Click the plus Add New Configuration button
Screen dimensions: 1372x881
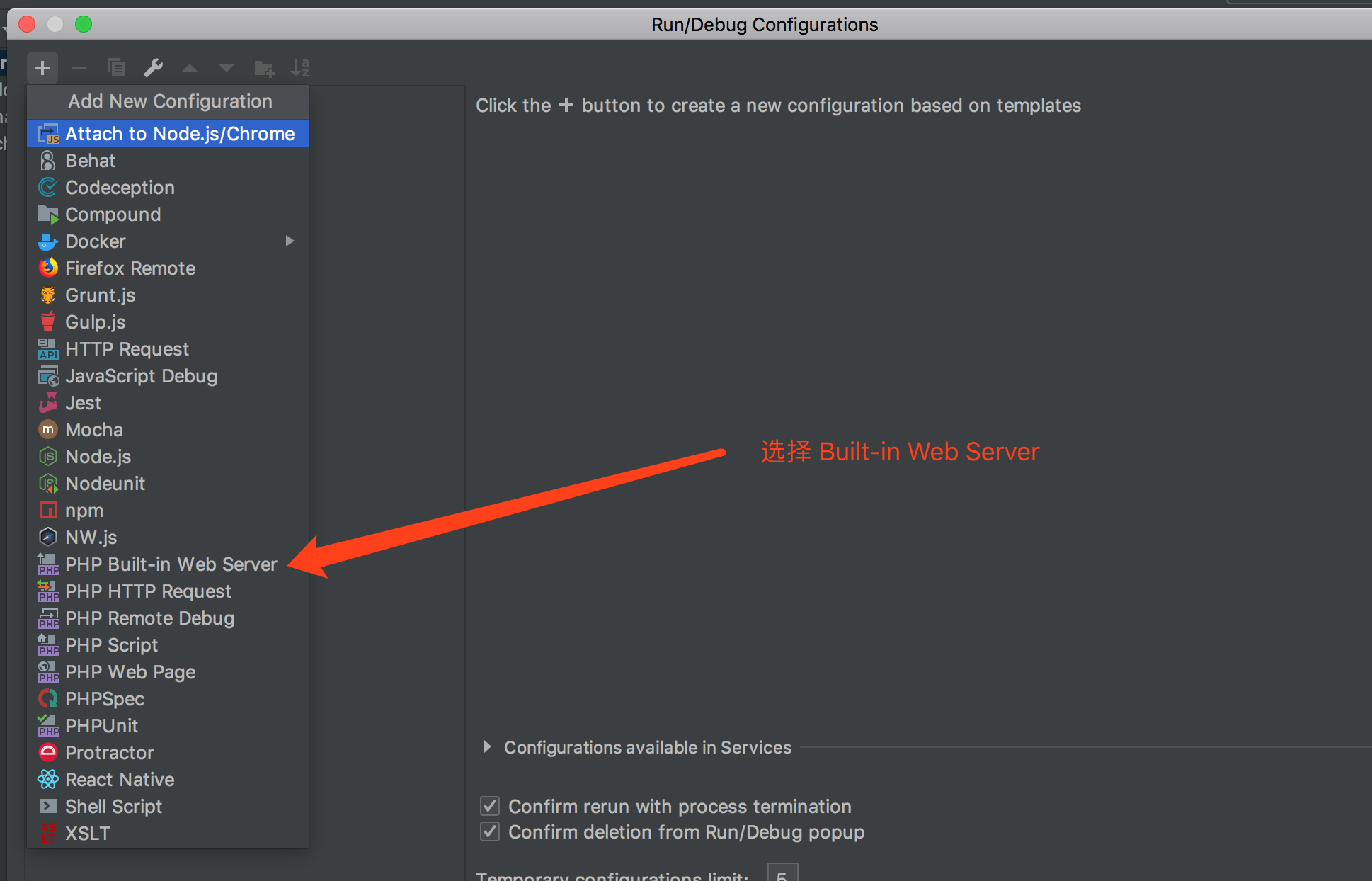tap(42, 68)
